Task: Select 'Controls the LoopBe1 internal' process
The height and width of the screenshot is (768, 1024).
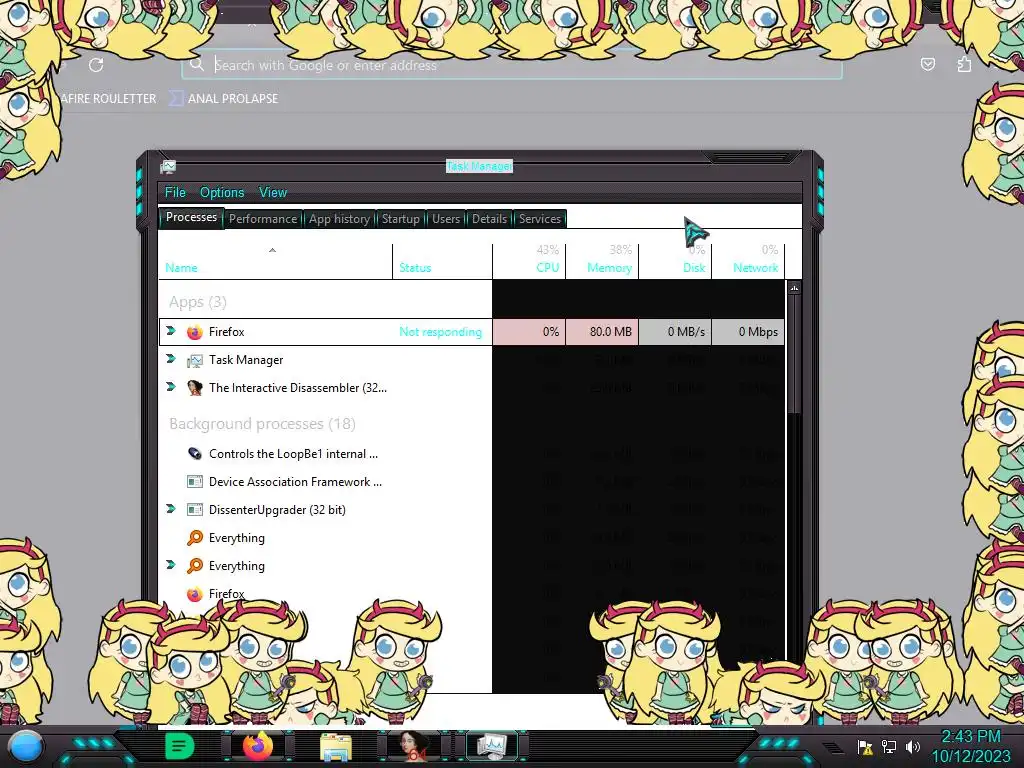Action: coord(293,454)
